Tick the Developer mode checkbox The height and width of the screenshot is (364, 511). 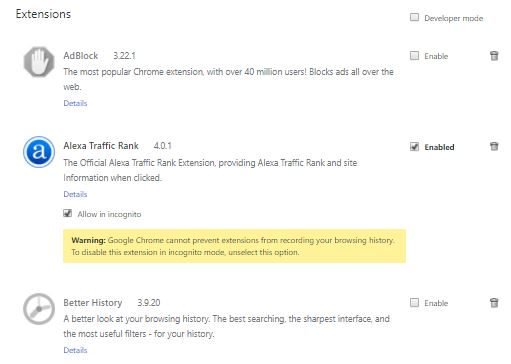414,17
